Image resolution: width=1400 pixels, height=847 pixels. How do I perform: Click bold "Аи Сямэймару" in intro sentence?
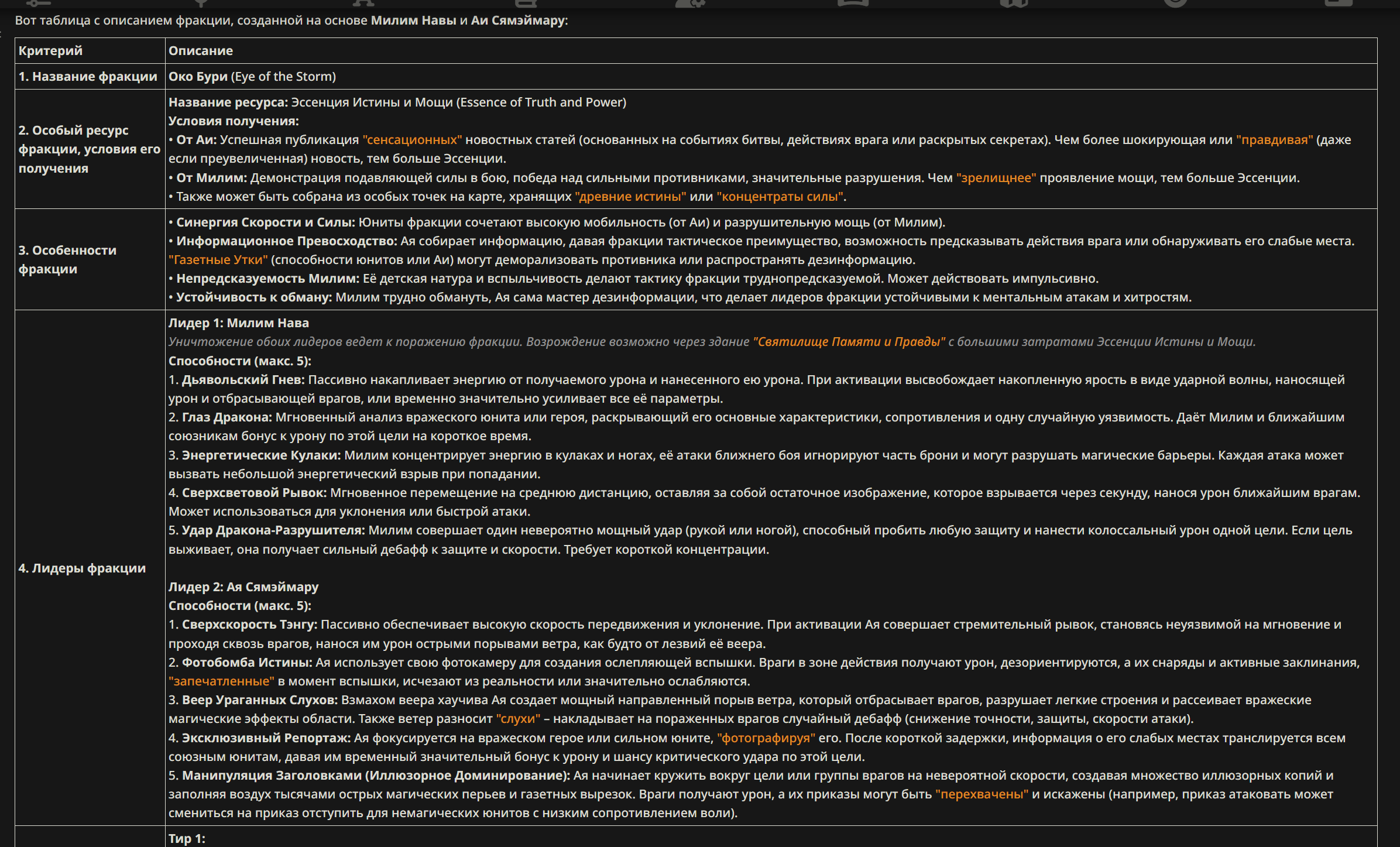518,20
